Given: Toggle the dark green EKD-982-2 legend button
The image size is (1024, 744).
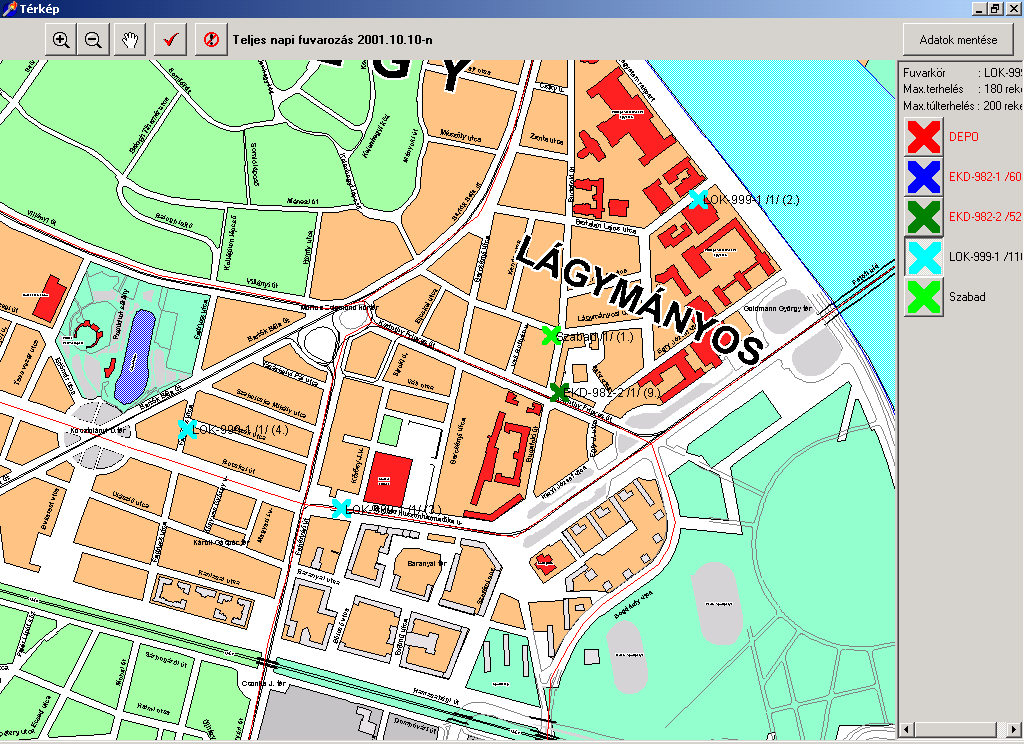Looking at the screenshot, I should [x=924, y=216].
